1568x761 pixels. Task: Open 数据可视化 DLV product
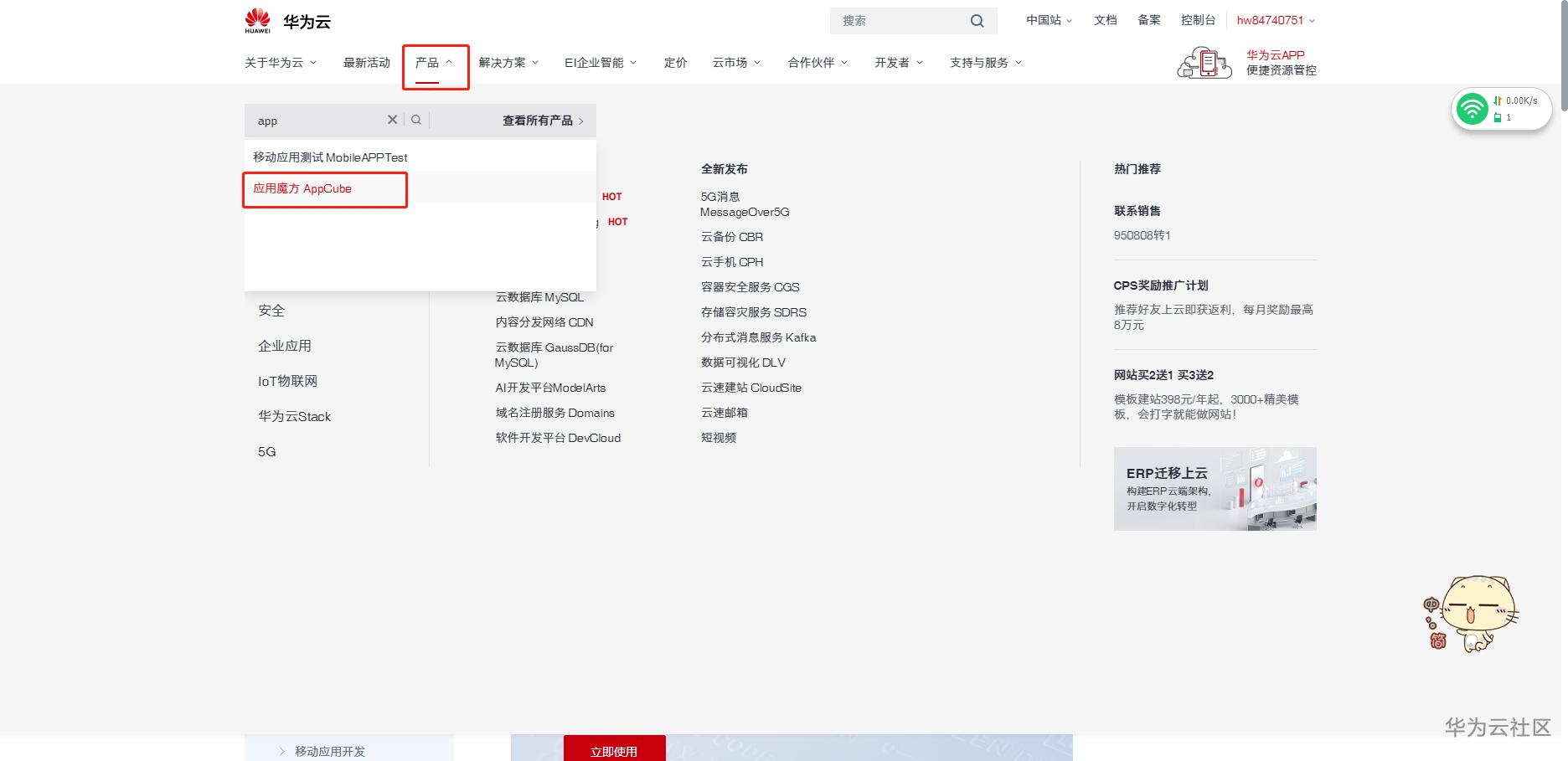click(743, 363)
